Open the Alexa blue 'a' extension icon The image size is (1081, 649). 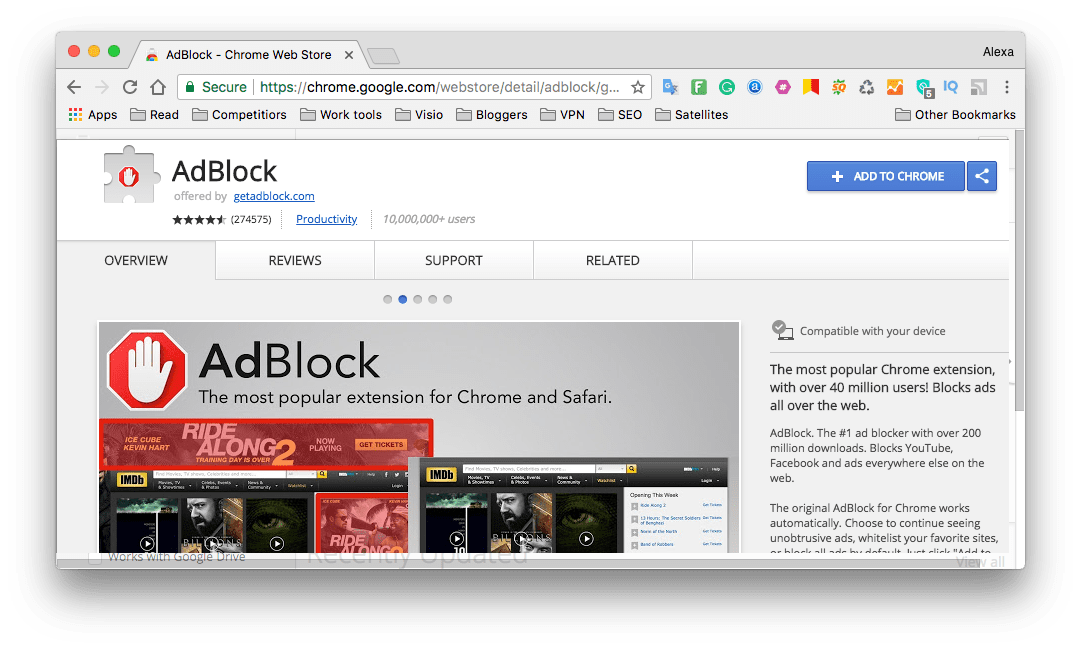[755, 87]
